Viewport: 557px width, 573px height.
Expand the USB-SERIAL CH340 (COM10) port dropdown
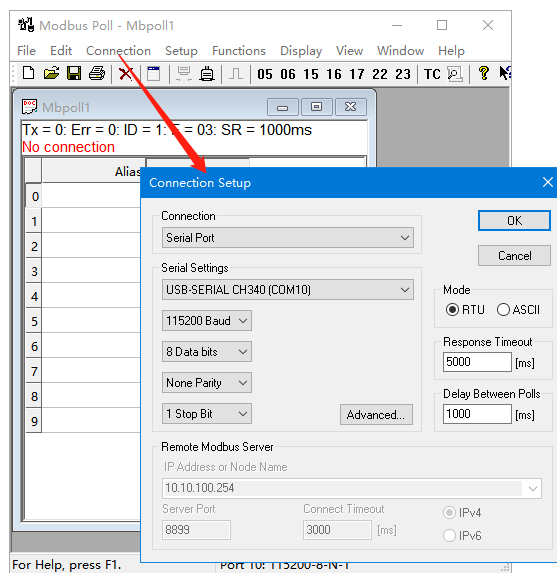pyautogui.click(x=288, y=290)
